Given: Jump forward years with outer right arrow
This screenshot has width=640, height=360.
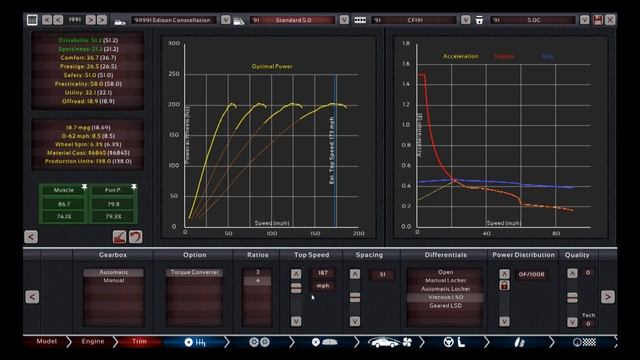Looking at the screenshot, I should [102, 20].
